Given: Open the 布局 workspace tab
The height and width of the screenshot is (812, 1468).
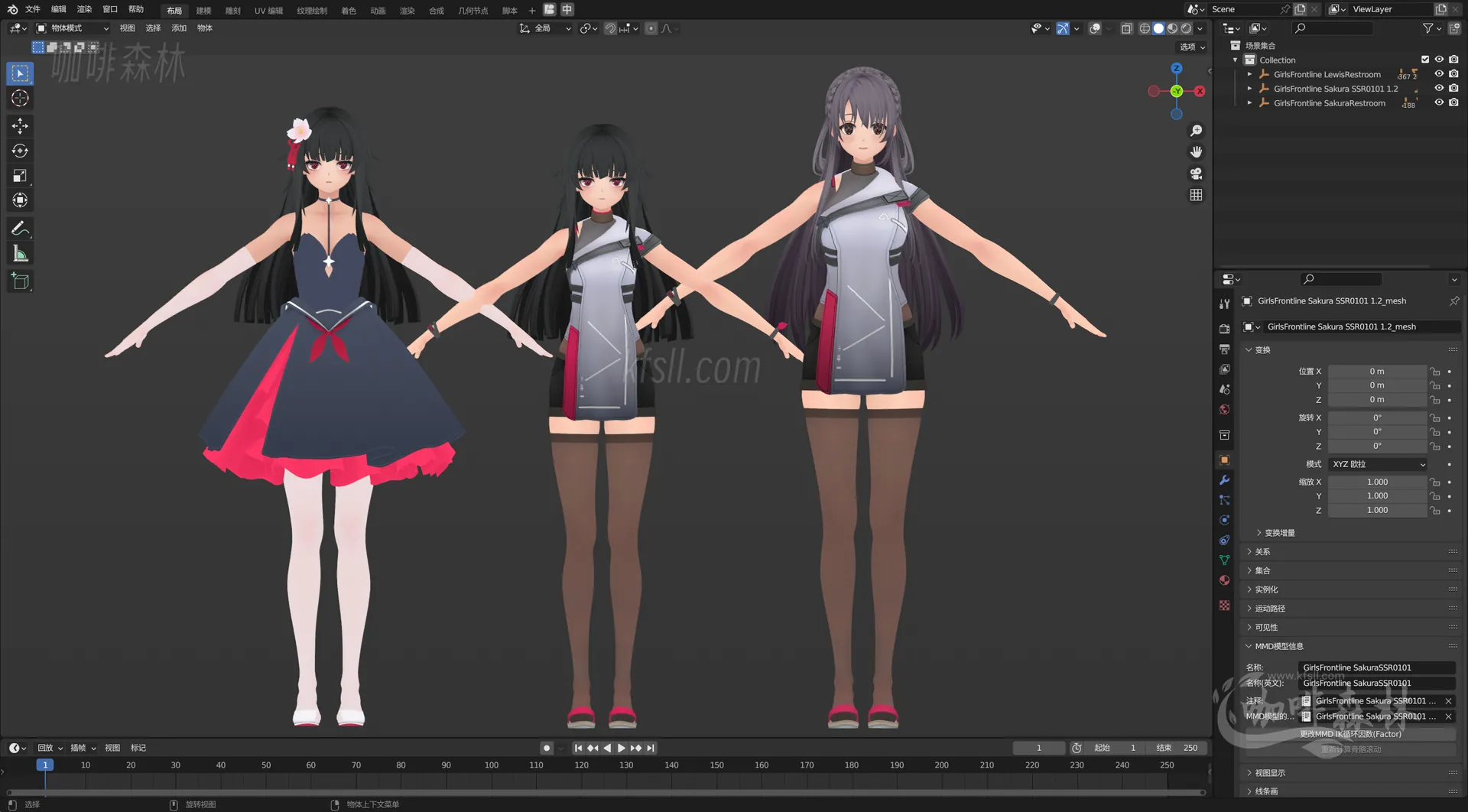Looking at the screenshot, I should click(174, 10).
